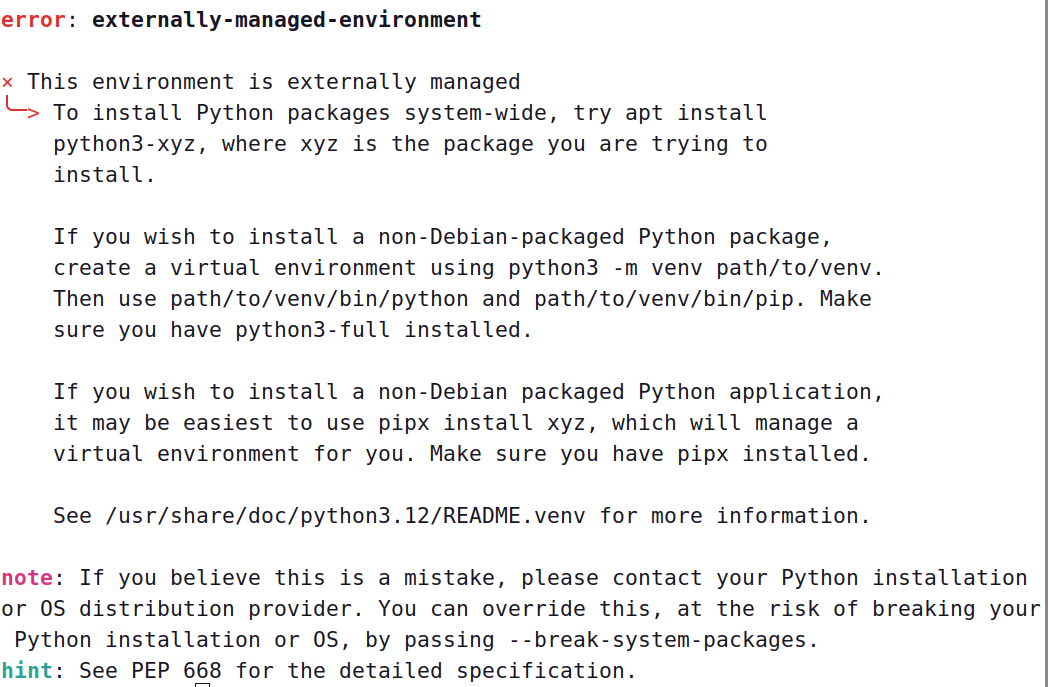
Task: Click 'This environment is externally managed' line
Action: tap(273, 82)
